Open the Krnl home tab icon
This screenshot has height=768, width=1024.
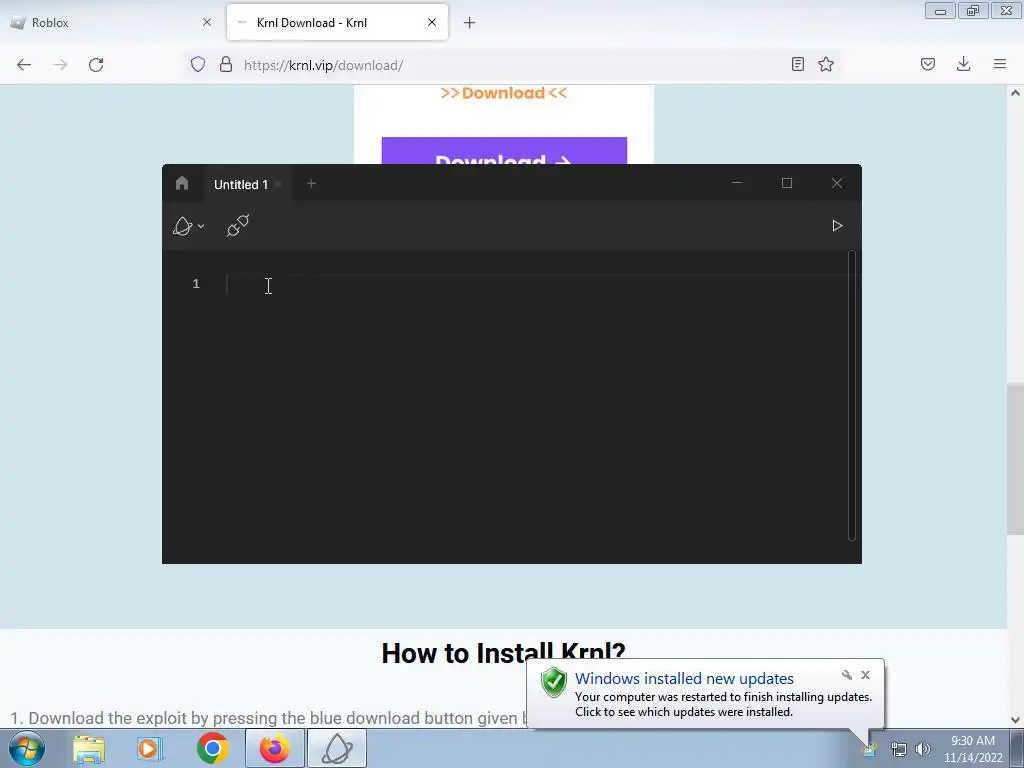(182, 184)
